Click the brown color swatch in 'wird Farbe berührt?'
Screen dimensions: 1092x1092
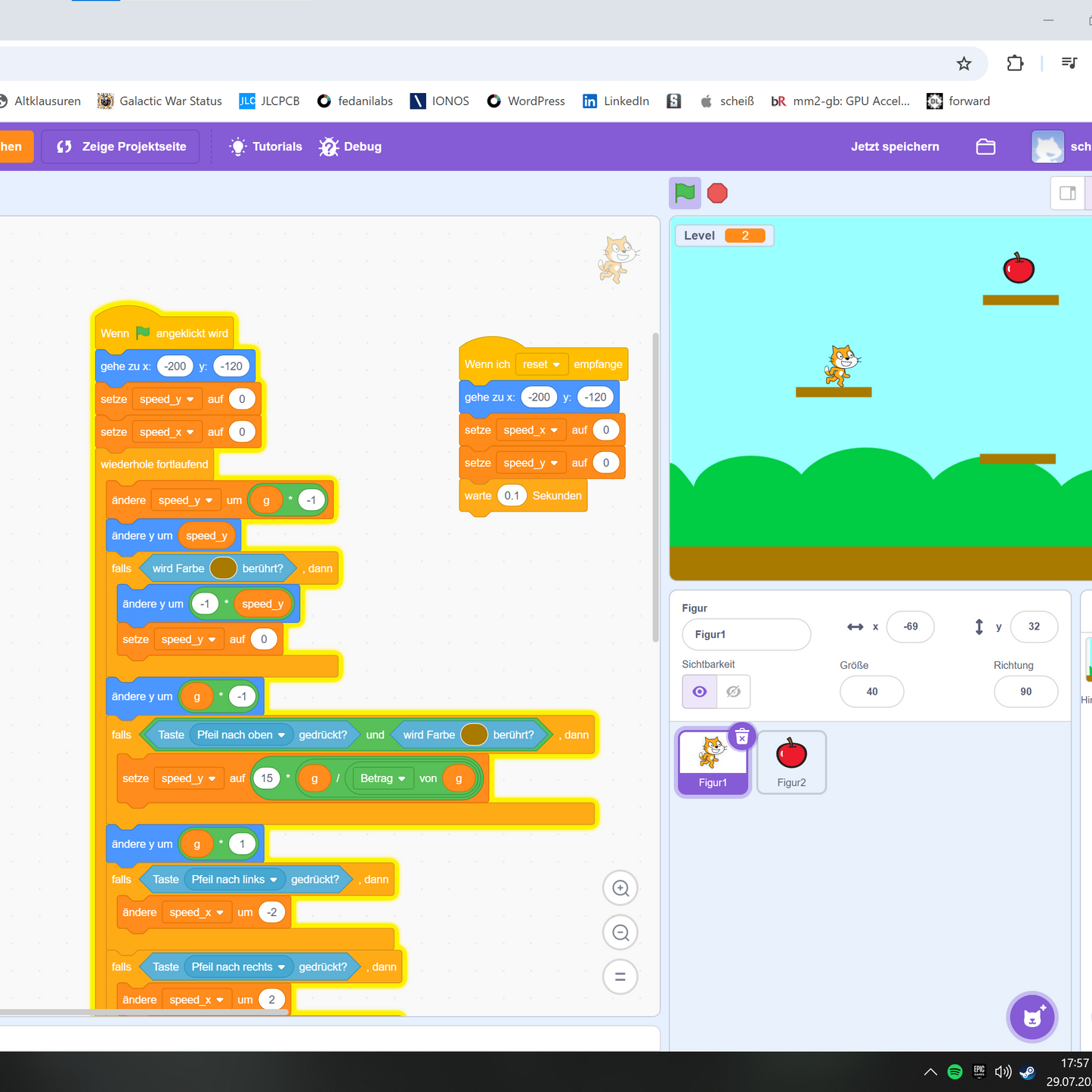point(223,568)
